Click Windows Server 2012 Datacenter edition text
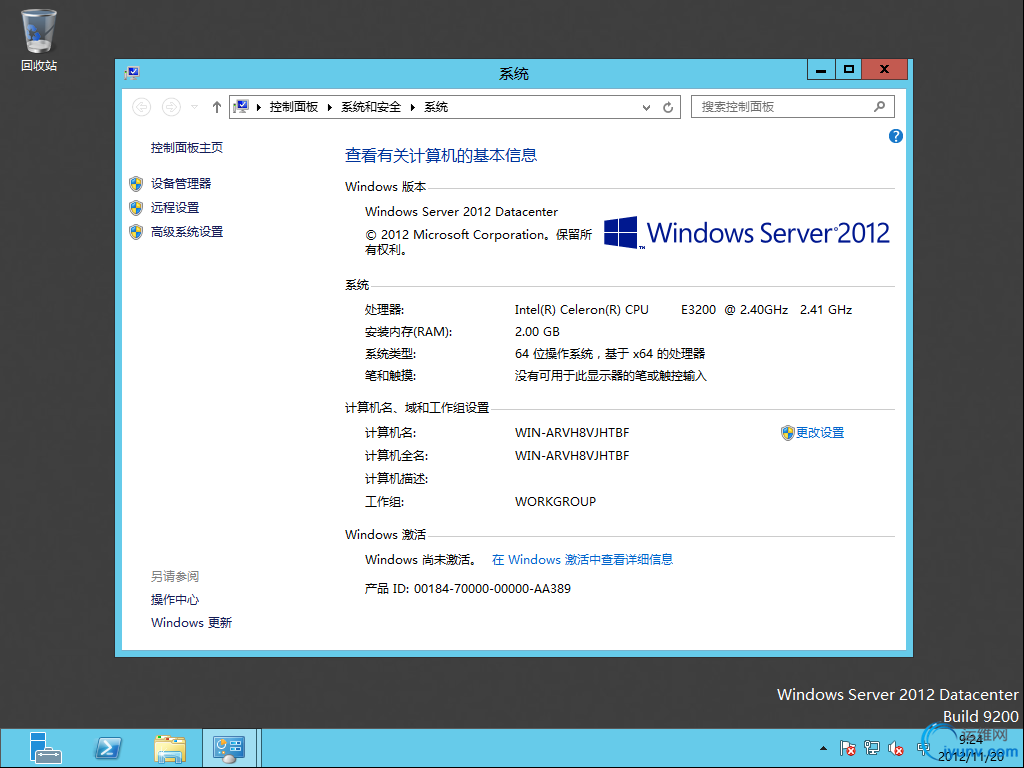 pyautogui.click(x=462, y=212)
